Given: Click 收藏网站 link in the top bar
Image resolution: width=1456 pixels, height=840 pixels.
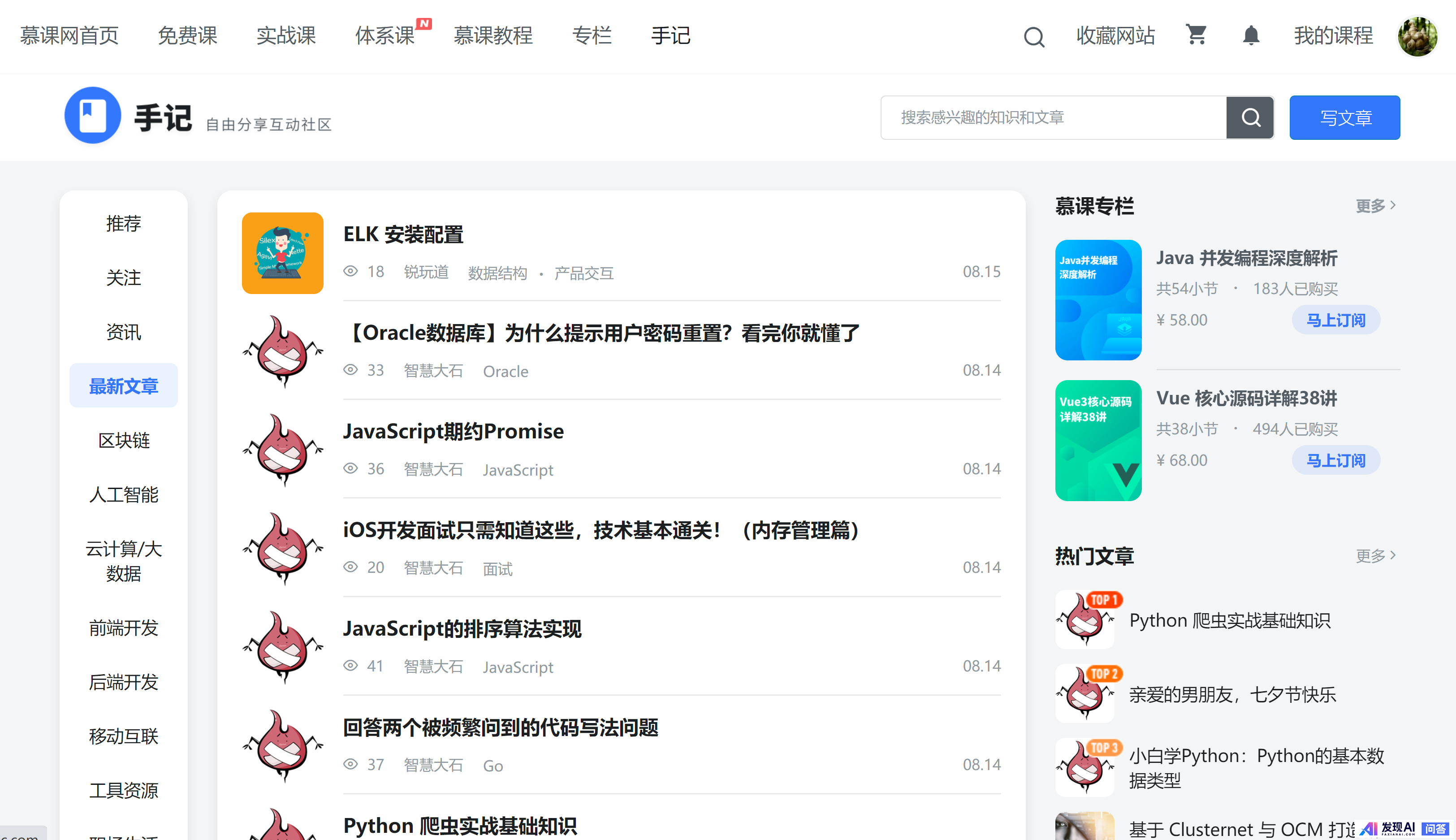Looking at the screenshot, I should 1115,36.
